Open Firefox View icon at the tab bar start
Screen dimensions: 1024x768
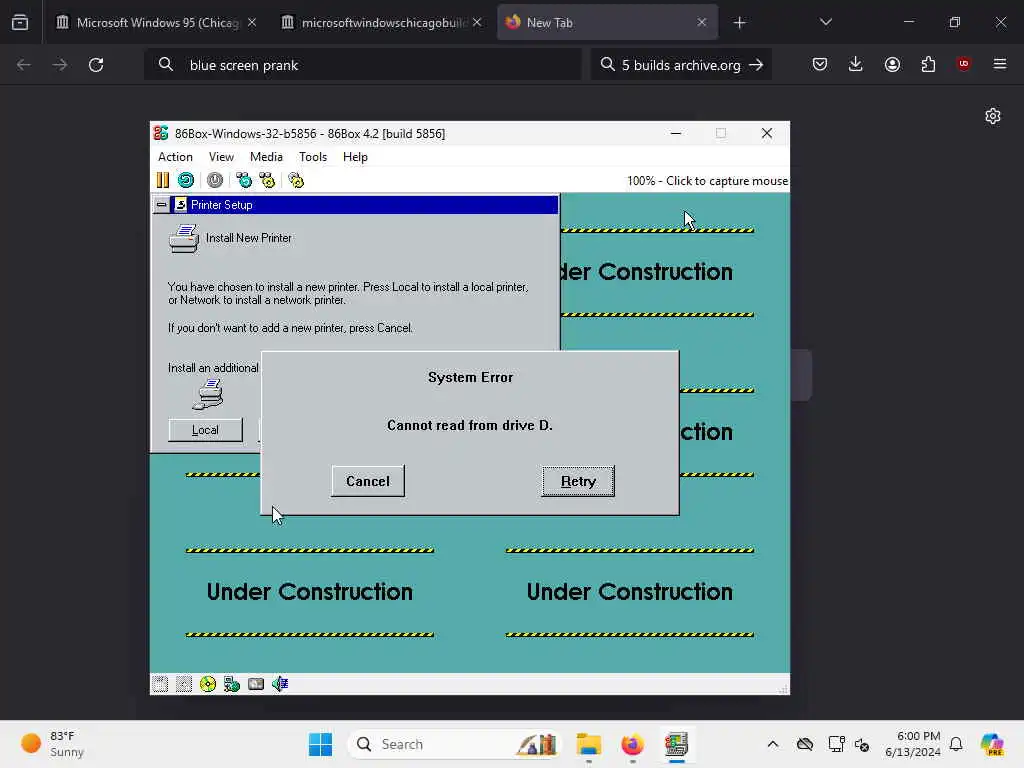point(20,22)
